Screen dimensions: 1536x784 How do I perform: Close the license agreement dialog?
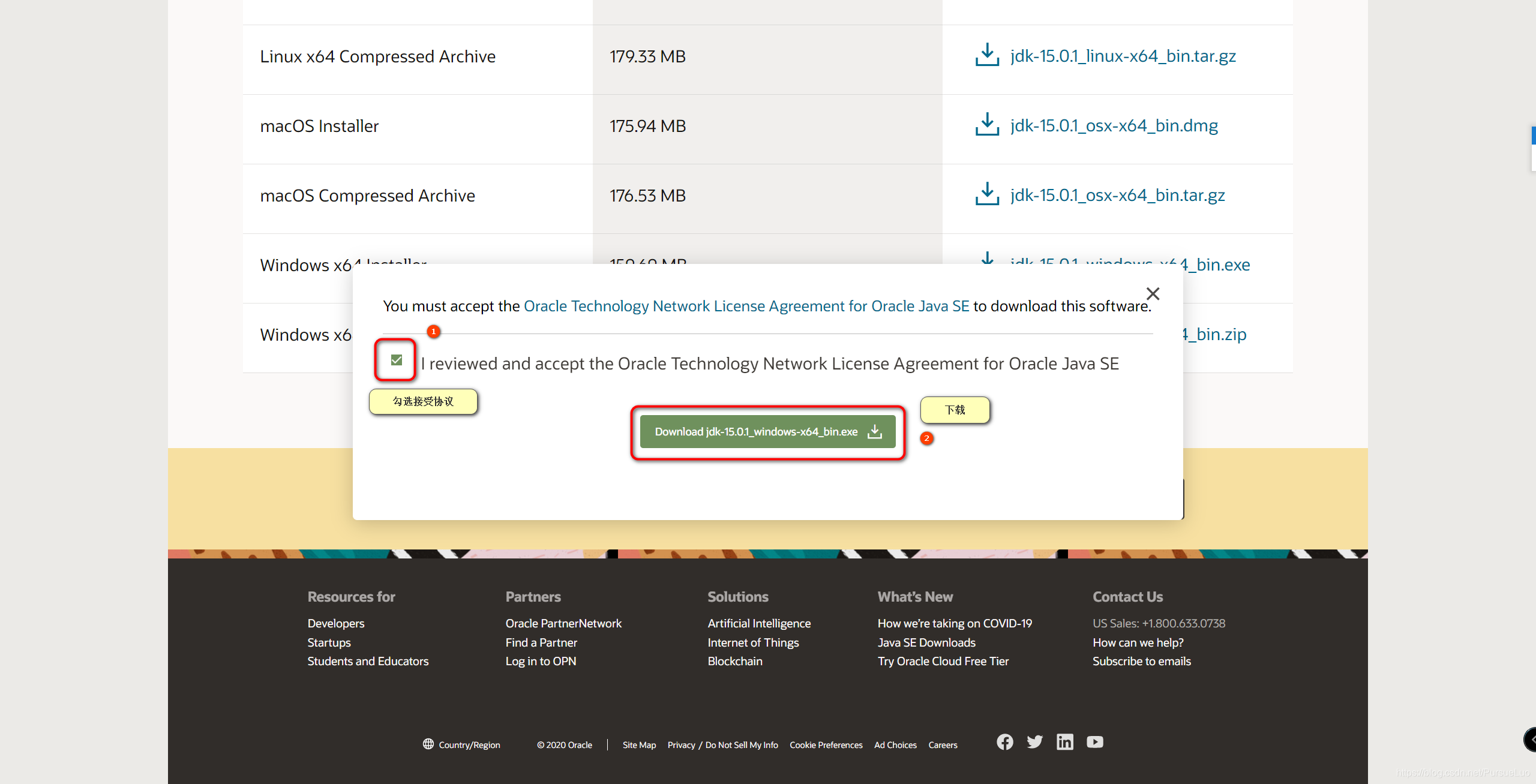[x=1153, y=294]
